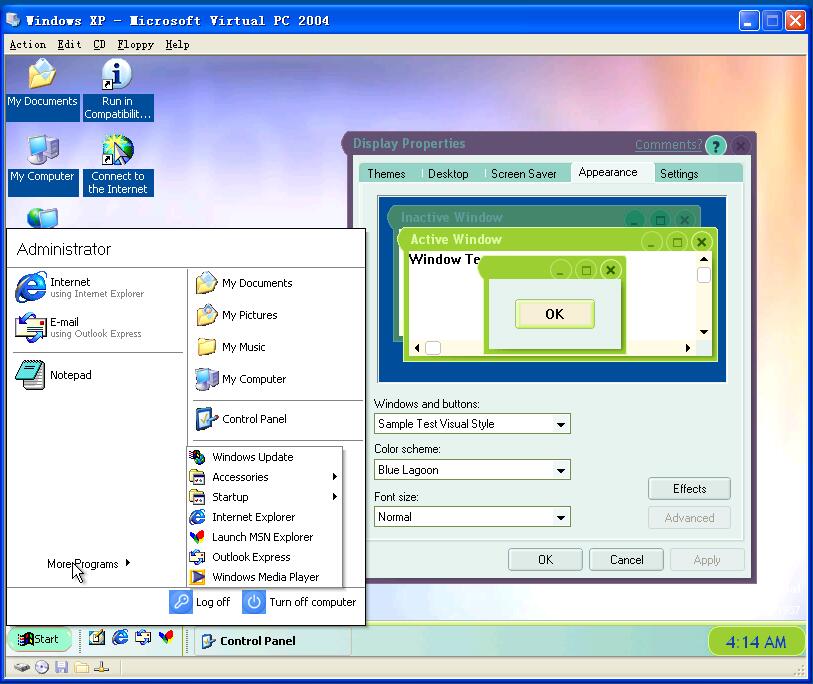Click Active Window title in preview
This screenshot has height=684, width=813.
456,240
